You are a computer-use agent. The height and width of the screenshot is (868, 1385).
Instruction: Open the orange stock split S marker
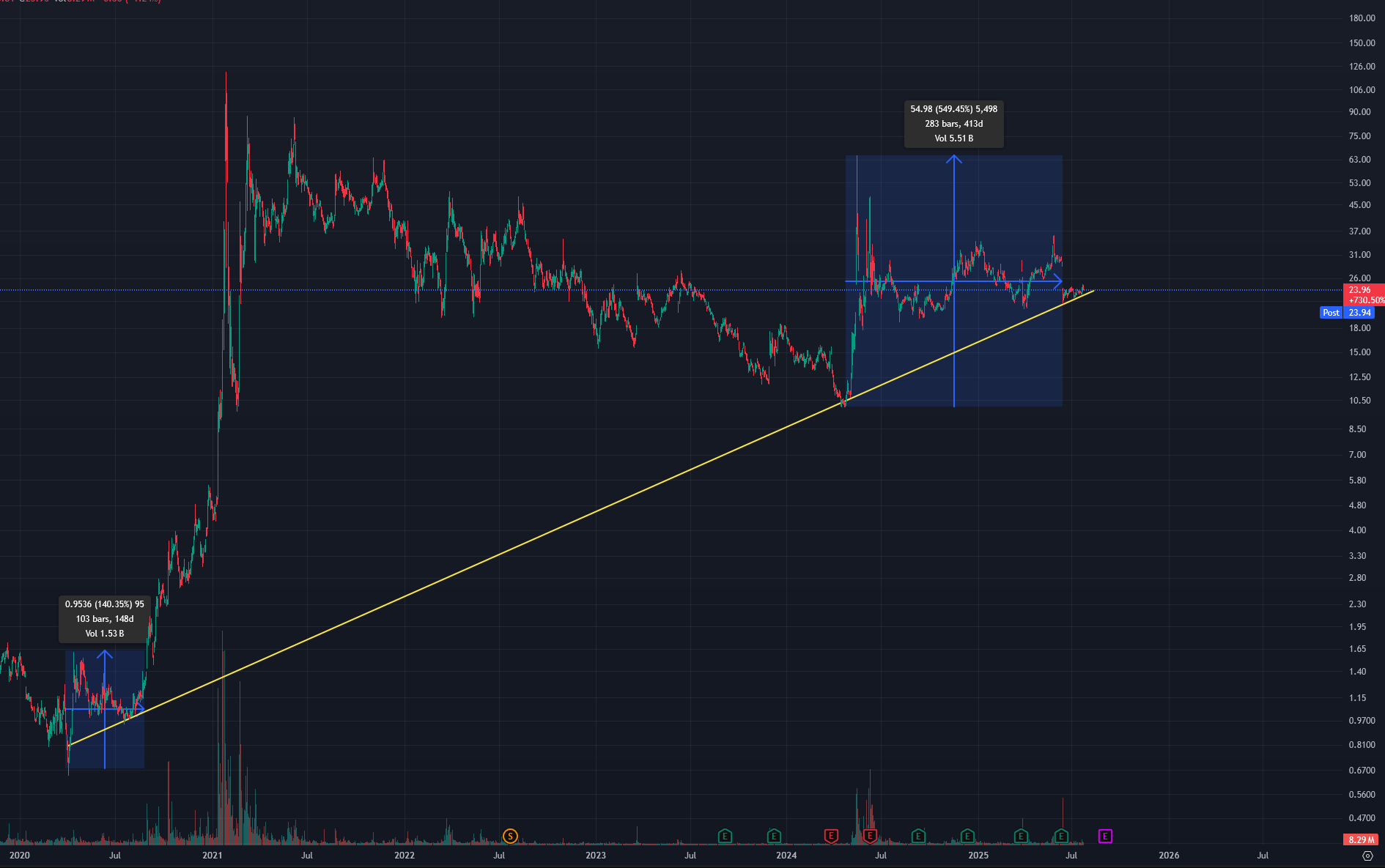coord(510,836)
